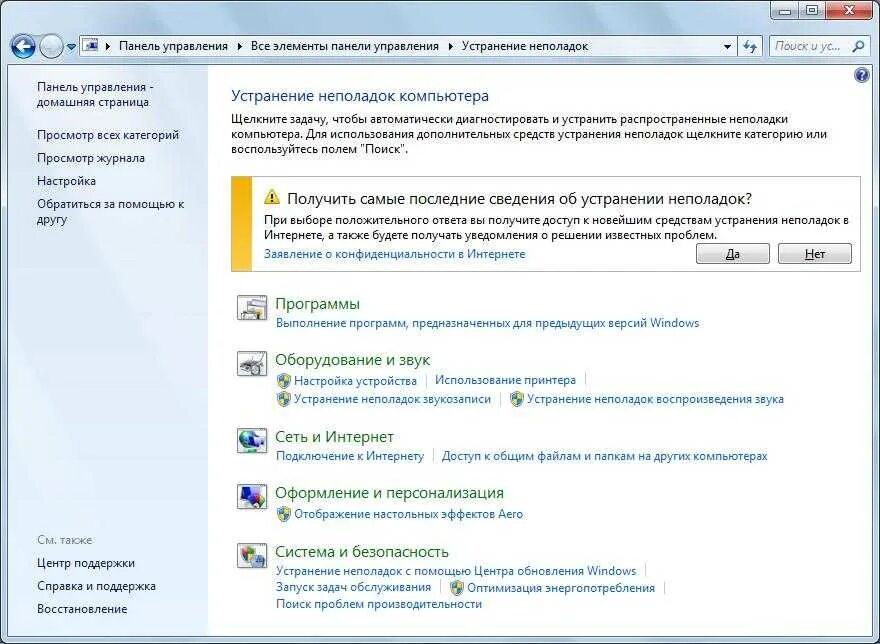Open help with blue question mark icon
The image size is (880, 644).
[862, 75]
